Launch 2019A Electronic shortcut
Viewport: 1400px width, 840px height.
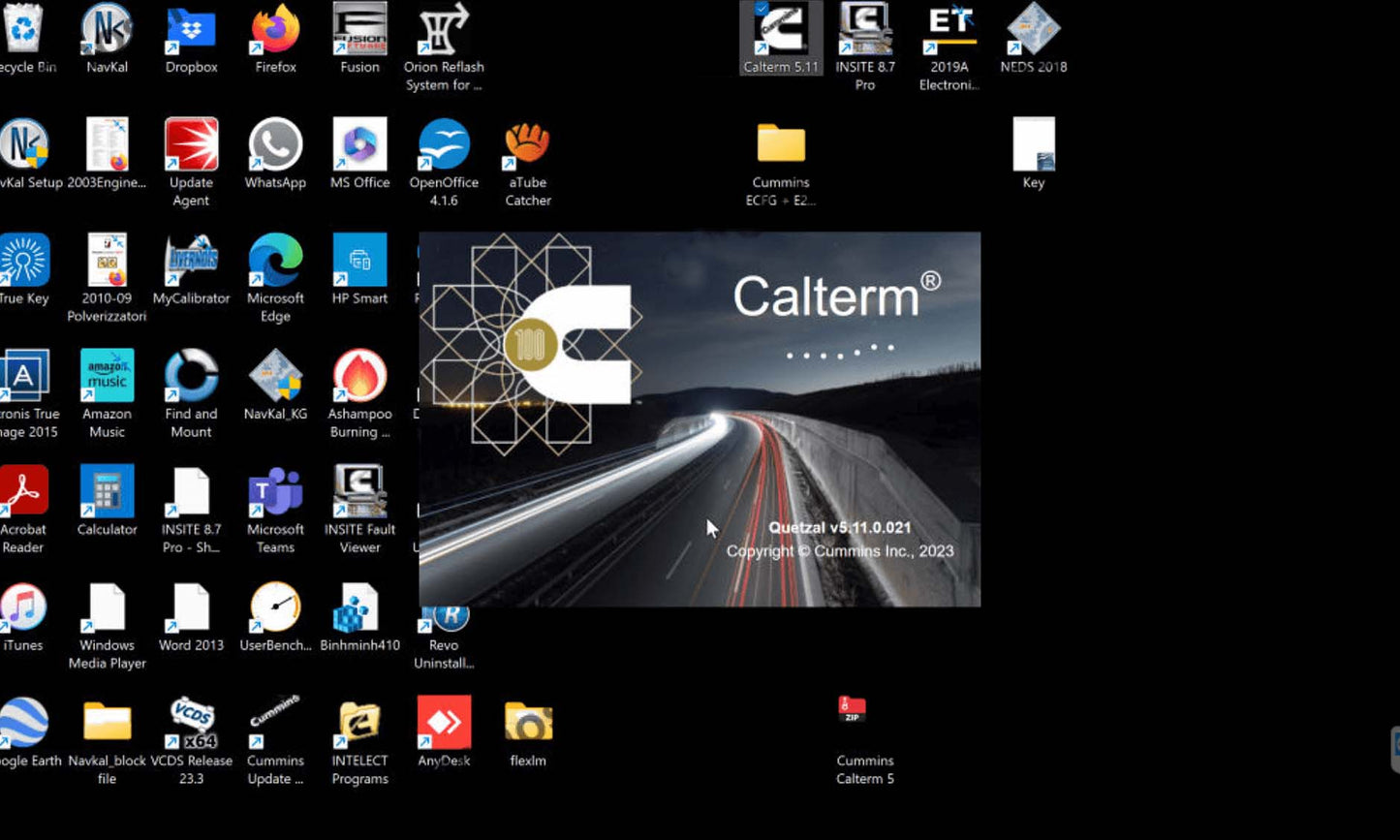pos(949,29)
